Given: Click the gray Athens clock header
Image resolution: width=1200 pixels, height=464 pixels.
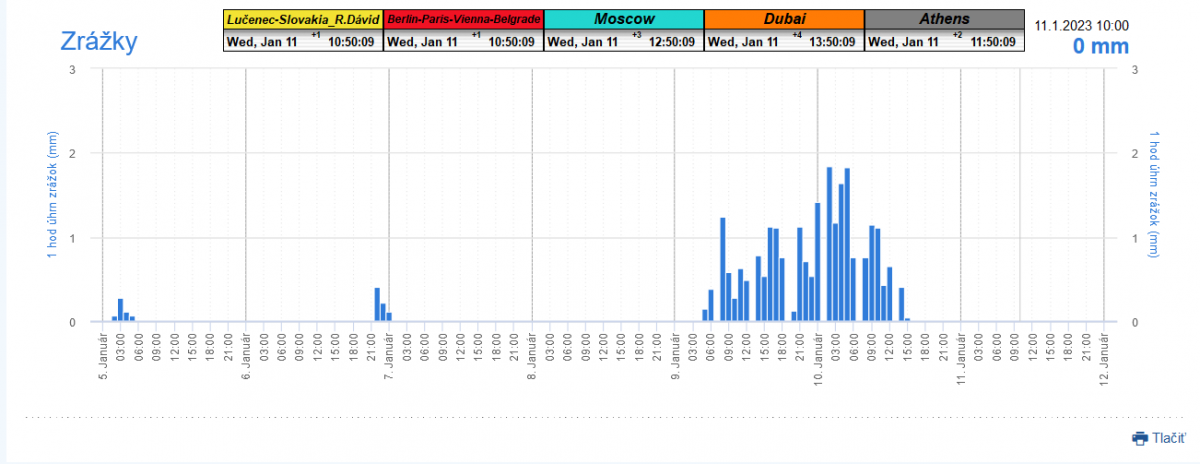Looking at the screenshot, I should pyautogui.click(x=944, y=19).
